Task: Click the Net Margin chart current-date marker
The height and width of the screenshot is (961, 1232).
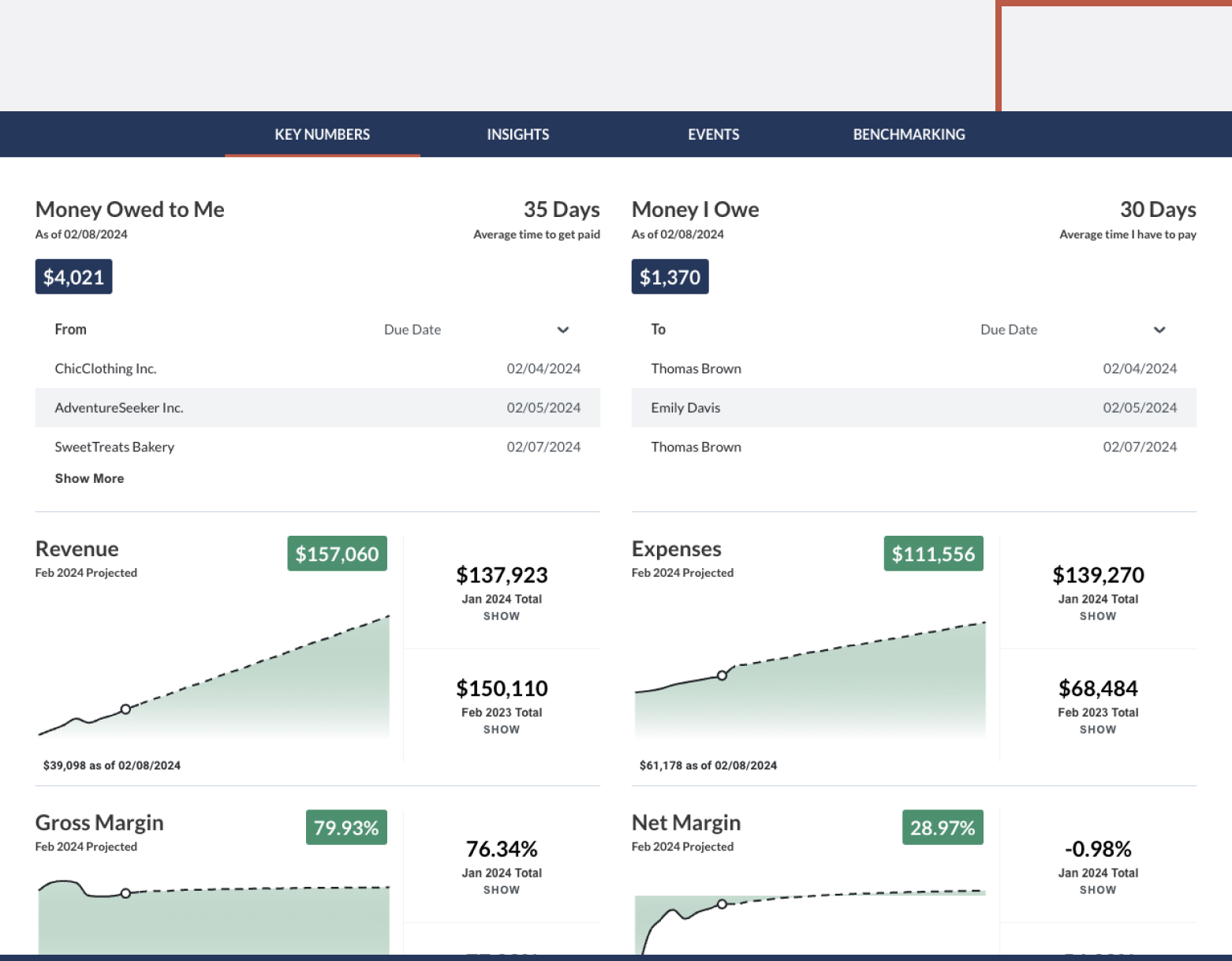Action: point(722,904)
